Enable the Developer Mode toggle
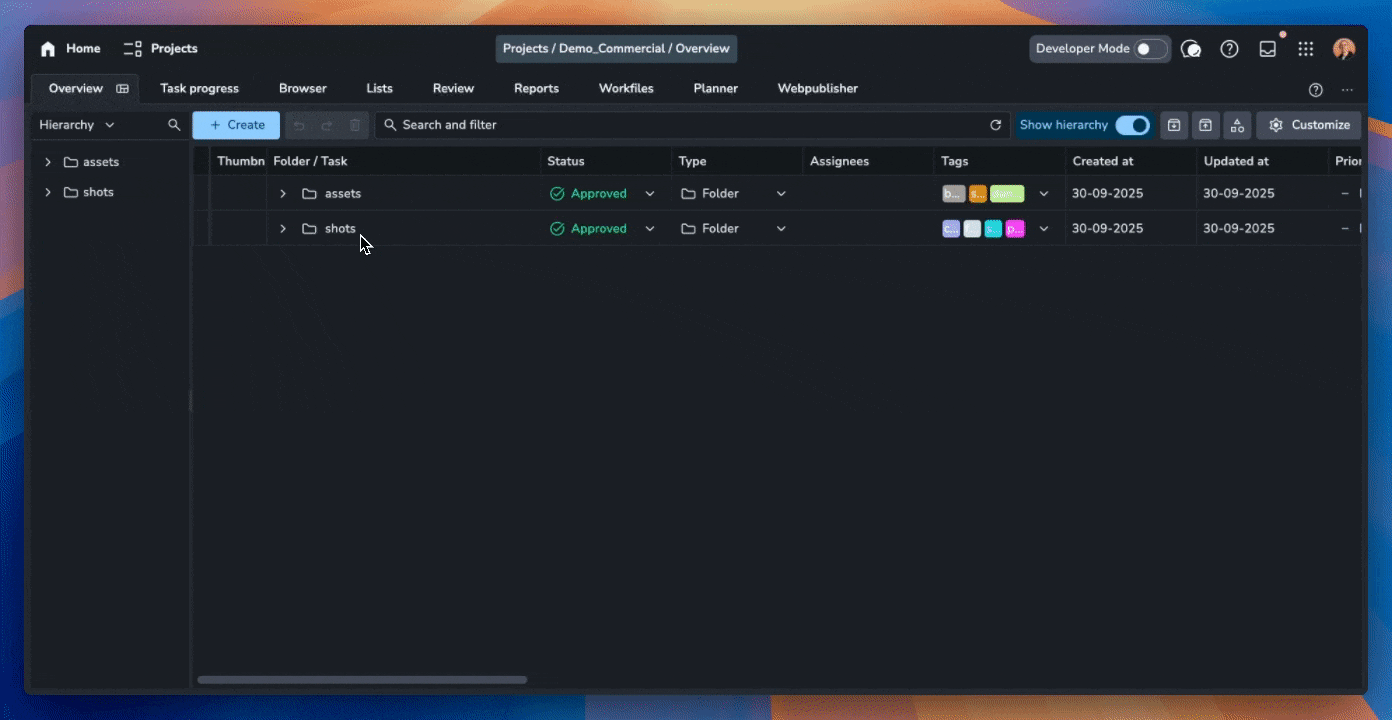The width and height of the screenshot is (1392, 720). click(1150, 49)
